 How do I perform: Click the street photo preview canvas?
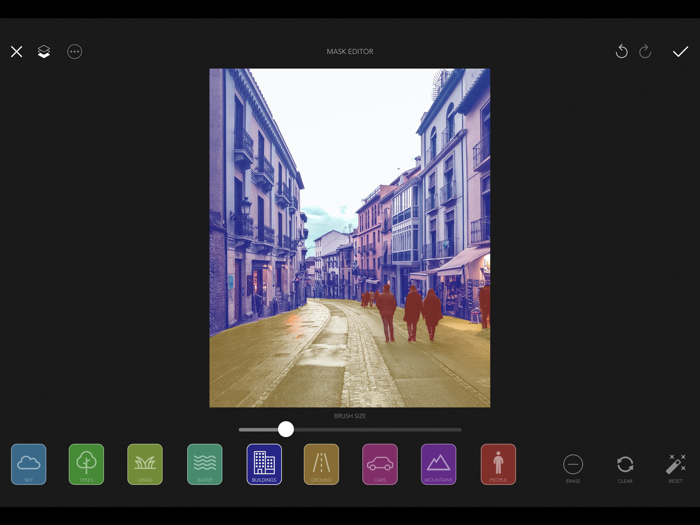350,238
